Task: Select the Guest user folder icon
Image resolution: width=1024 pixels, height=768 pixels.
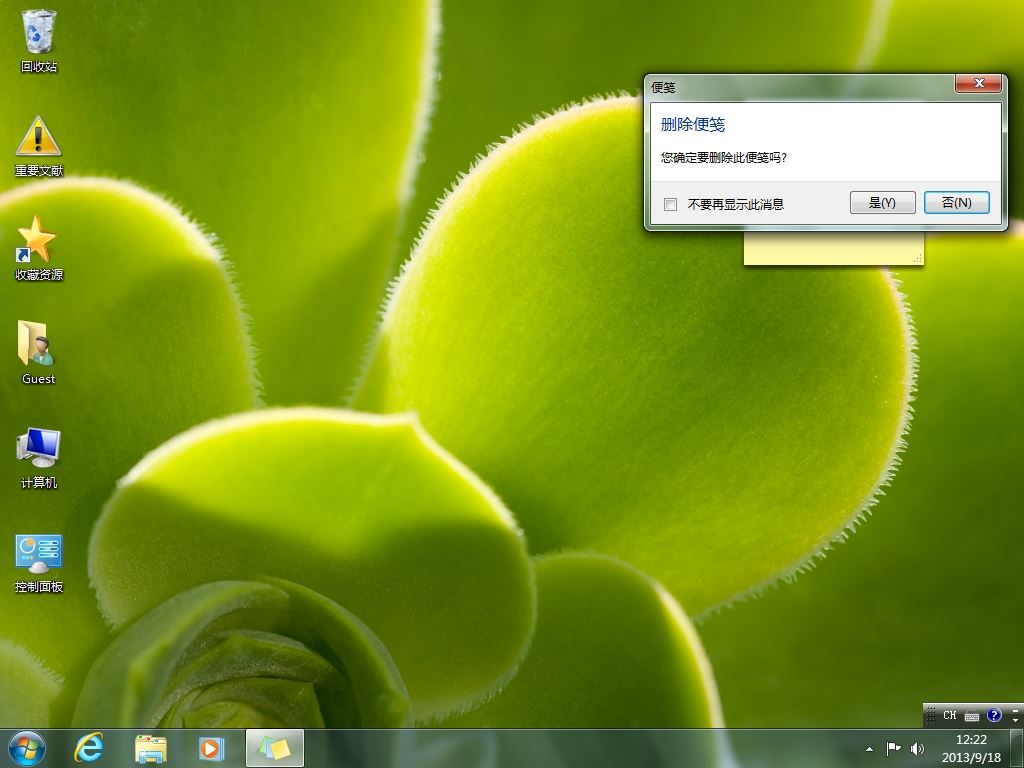Action: [38, 353]
